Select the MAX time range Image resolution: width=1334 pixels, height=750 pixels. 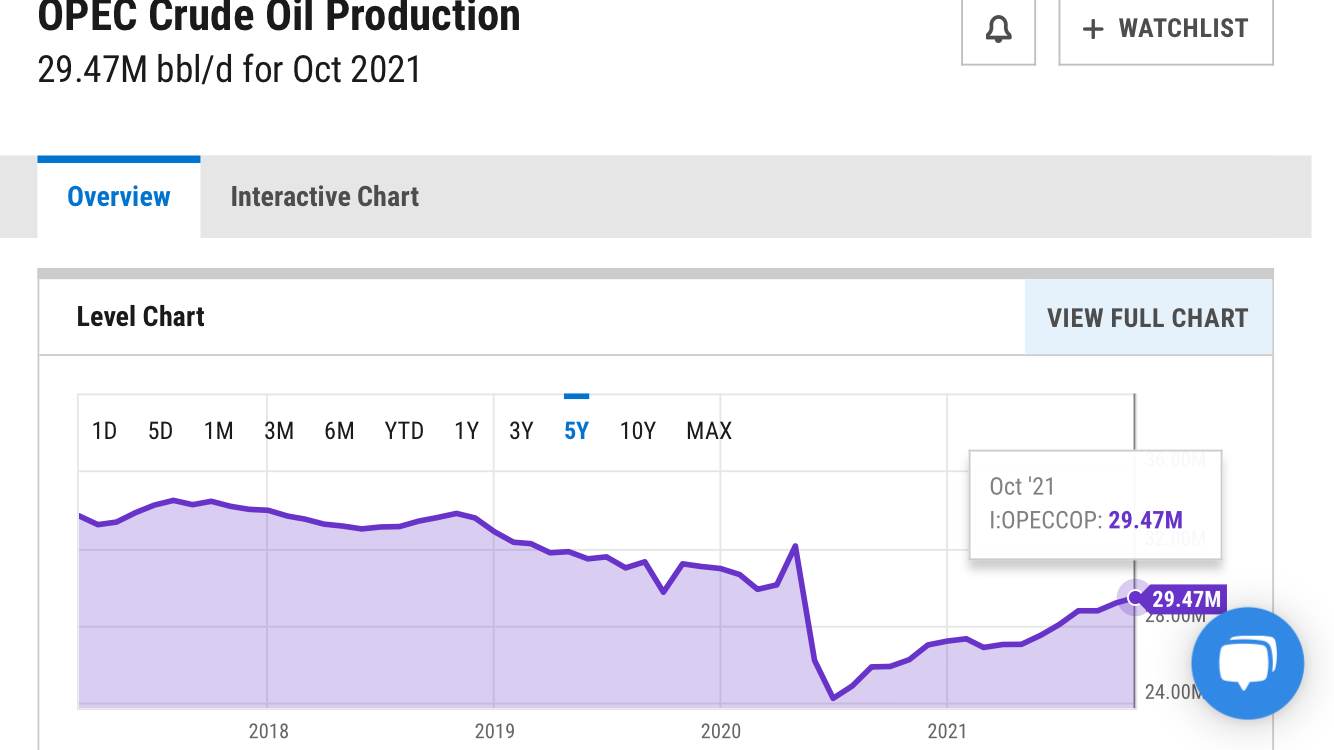tap(709, 431)
